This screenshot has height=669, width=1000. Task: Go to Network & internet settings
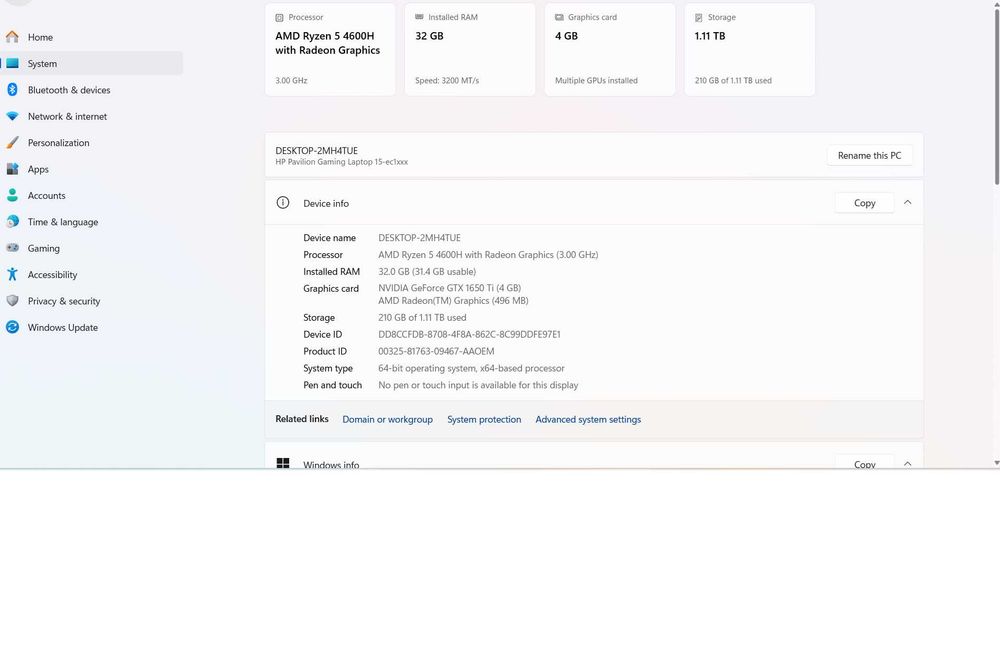coord(92,116)
